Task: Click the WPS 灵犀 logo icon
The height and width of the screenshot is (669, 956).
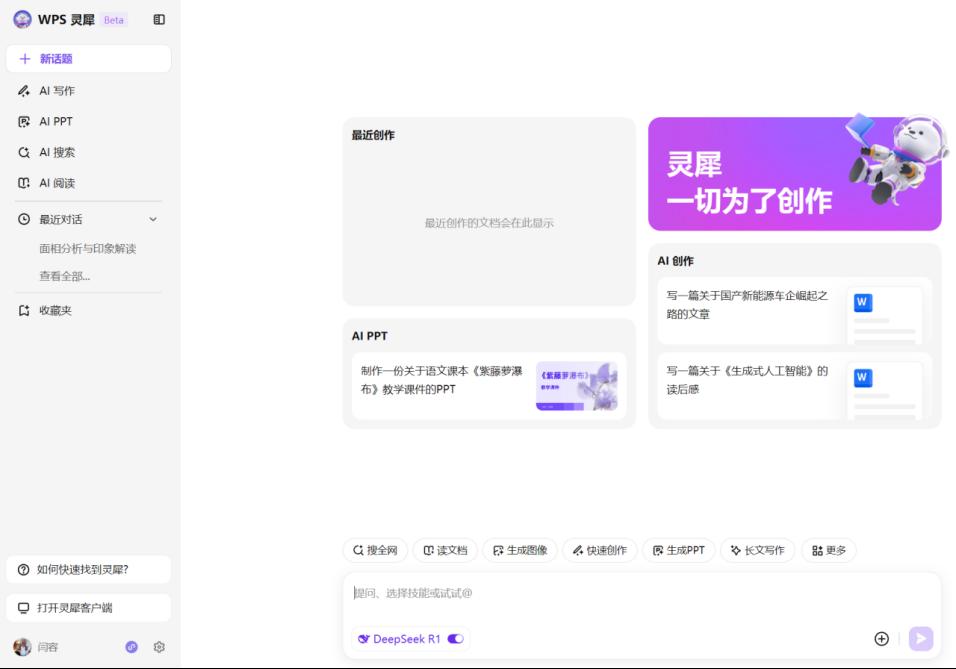Action: [23, 20]
